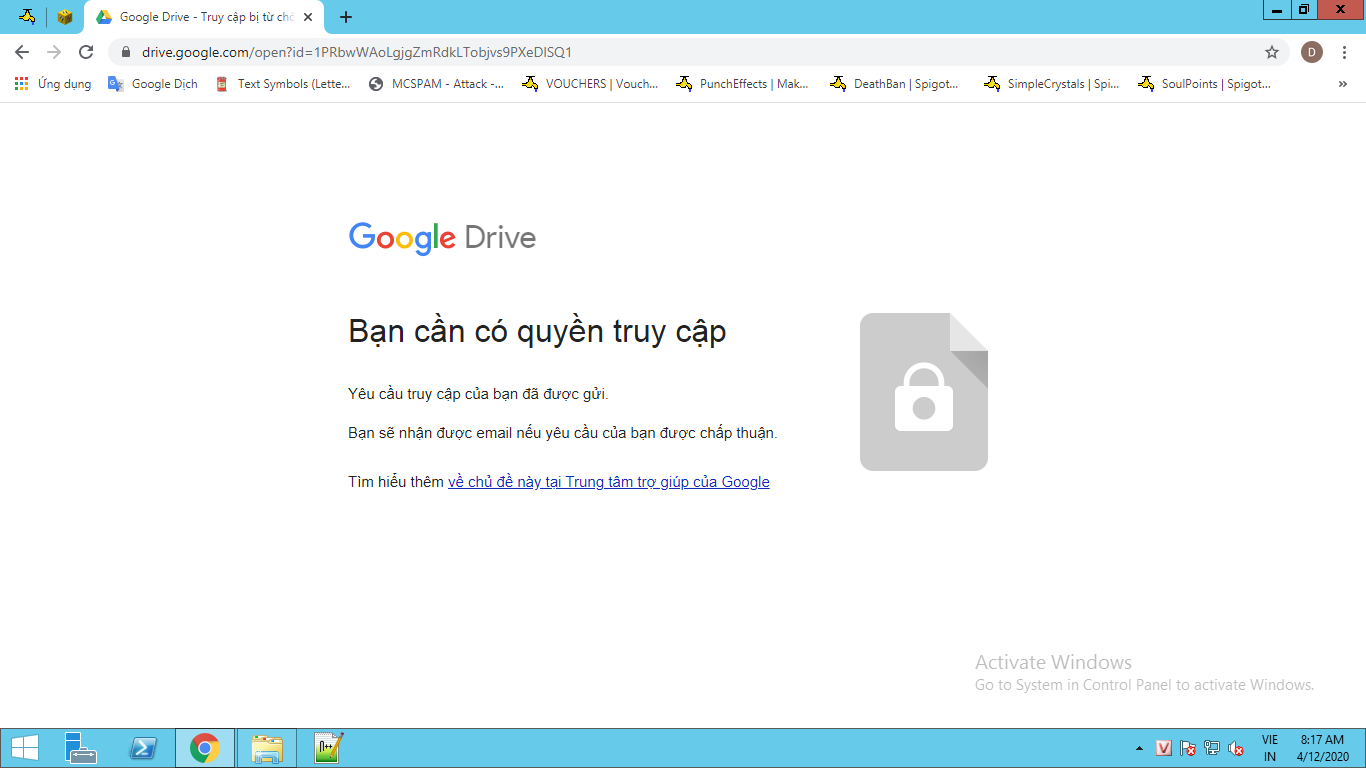The height and width of the screenshot is (768, 1366).
Task: Open the Chrome three-dot menu
Action: coord(1345,52)
